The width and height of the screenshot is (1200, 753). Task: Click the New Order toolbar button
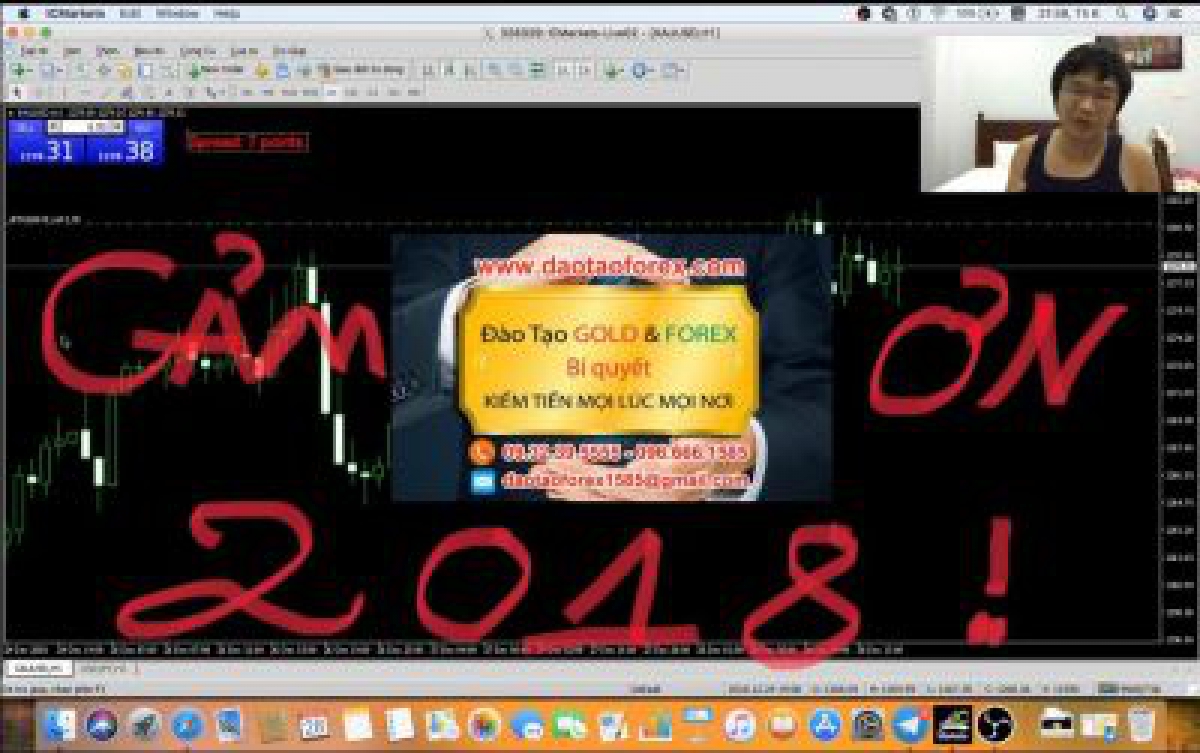217,70
